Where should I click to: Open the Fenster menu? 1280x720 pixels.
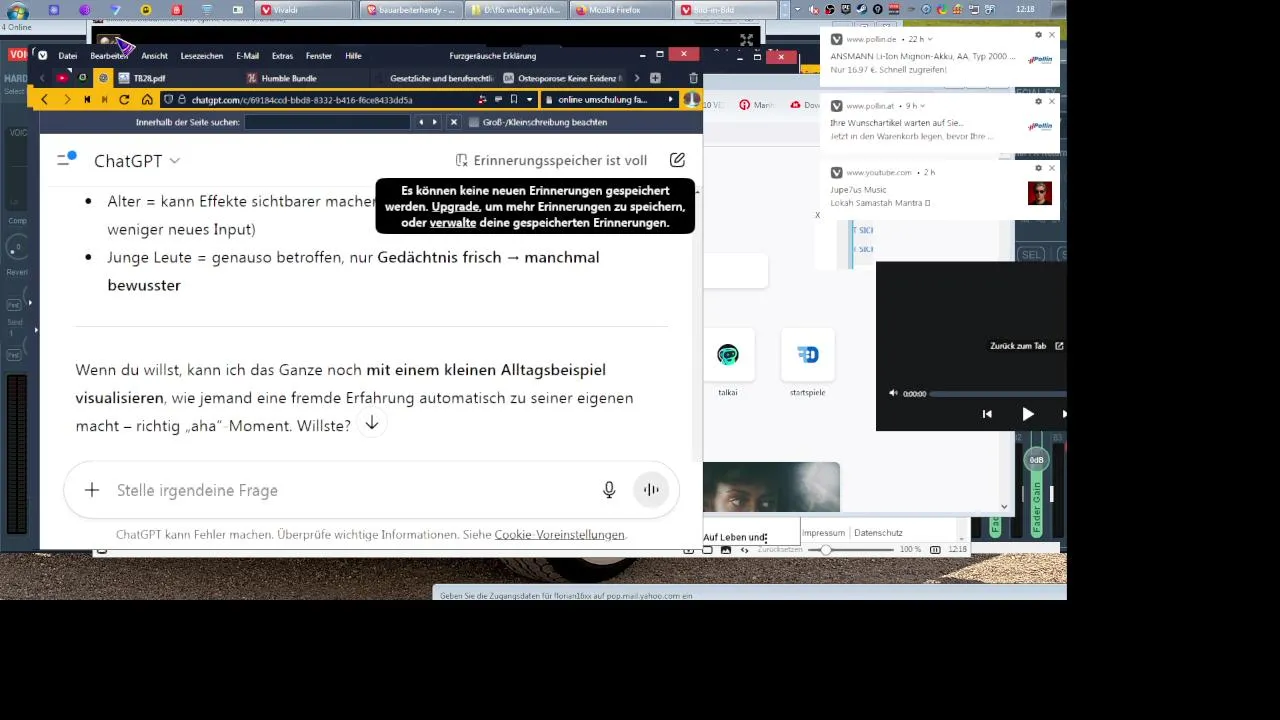point(319,56)
